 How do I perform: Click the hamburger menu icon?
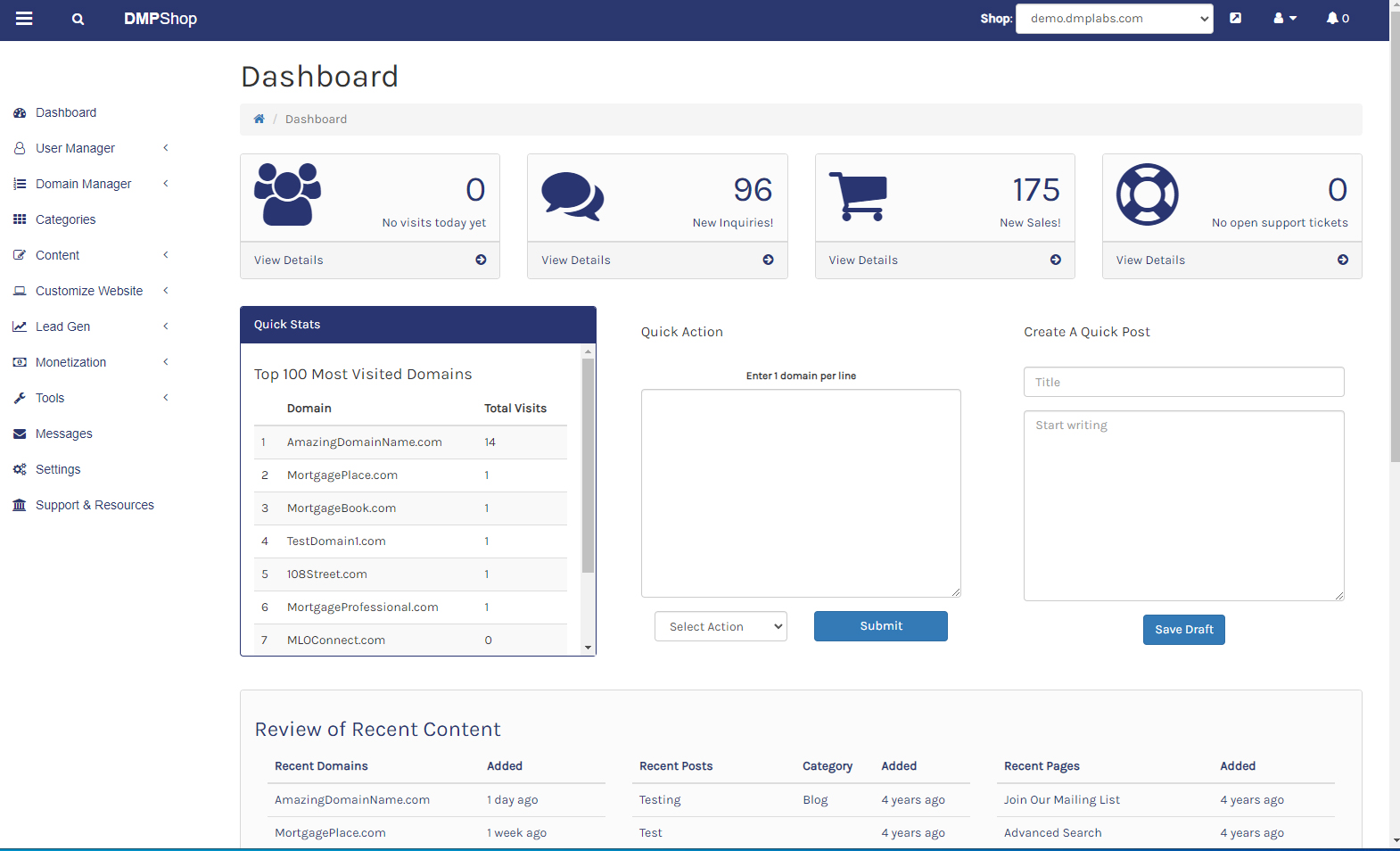pos(24,19)
